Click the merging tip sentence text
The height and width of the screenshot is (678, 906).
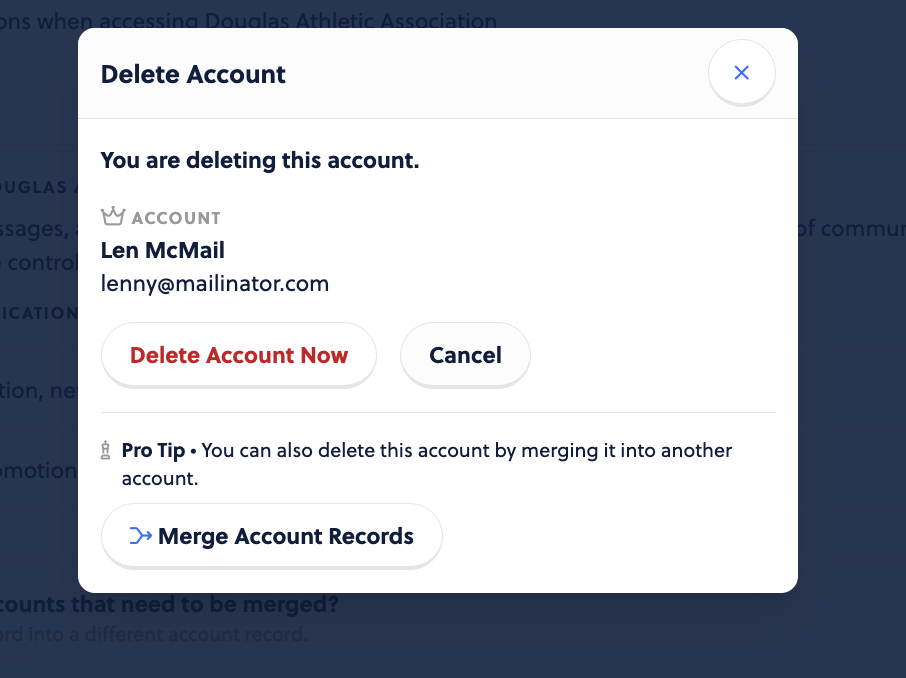[x=426, y=464]
